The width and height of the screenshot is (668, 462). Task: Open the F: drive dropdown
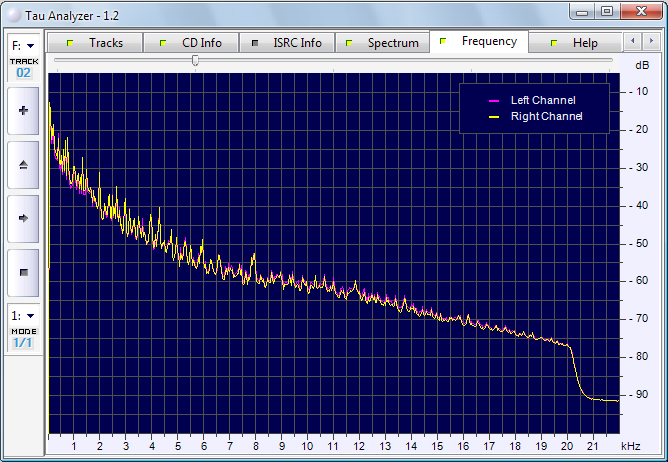pyautogui.click(x=23, y=45)
